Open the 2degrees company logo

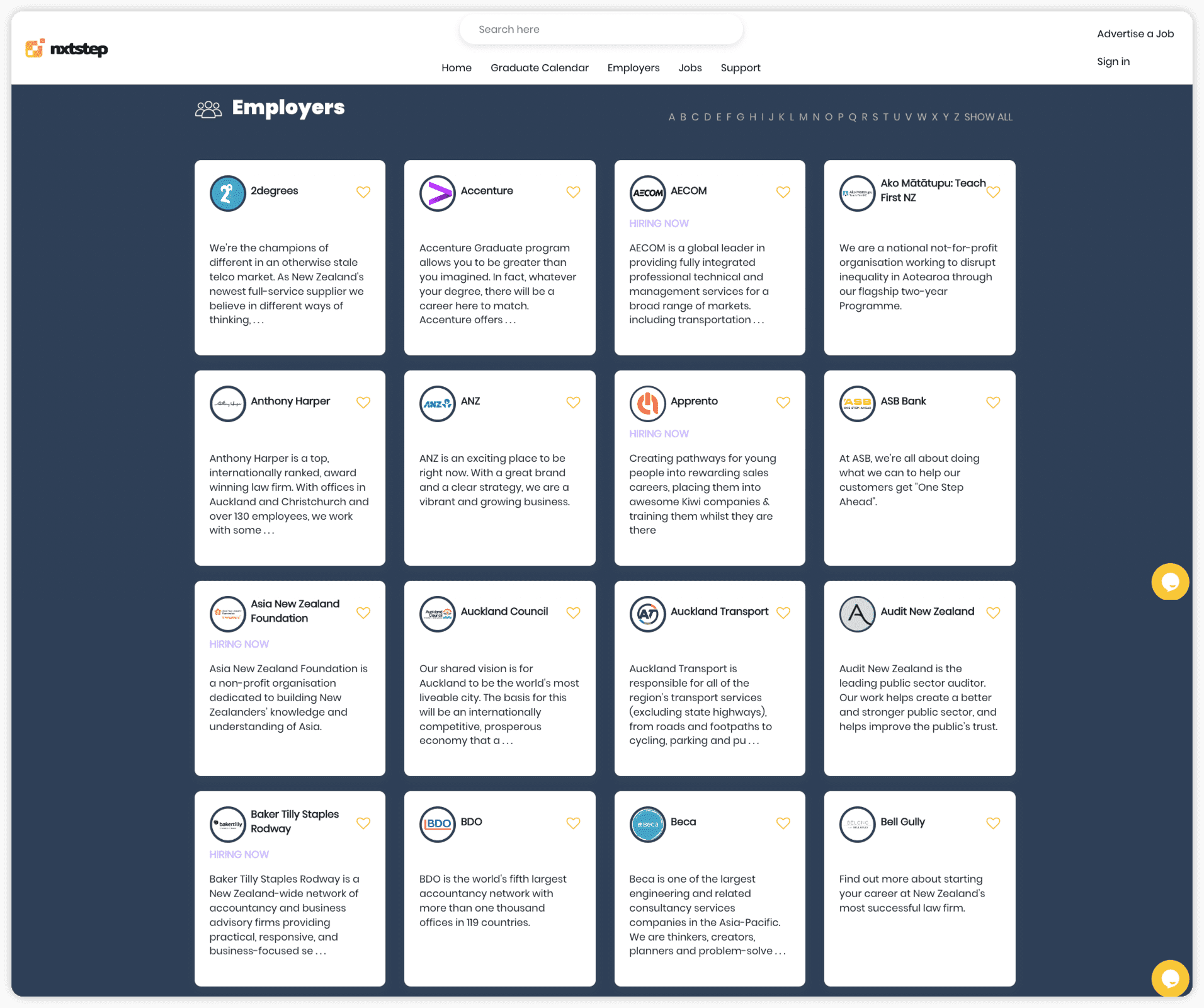(227, 193)
